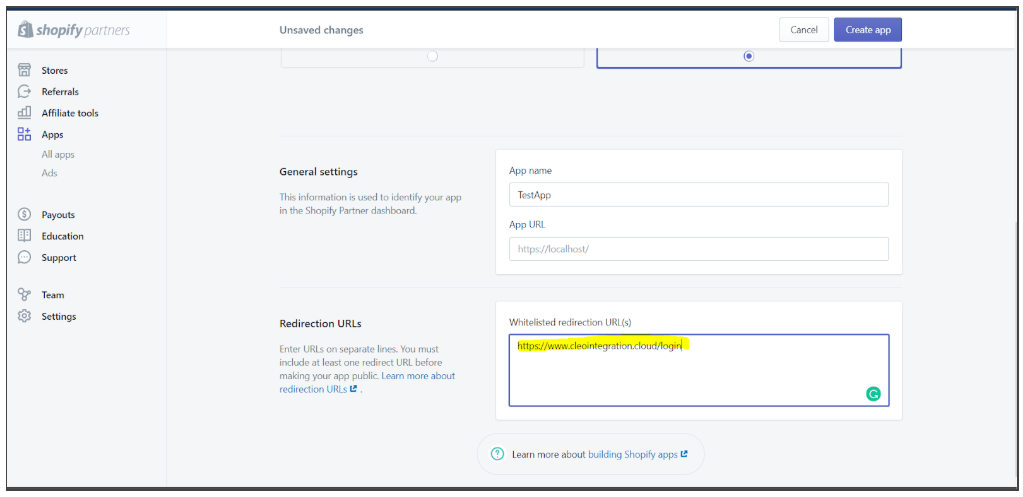Open Stores in the sidebar

pyautogui.click(x=55, y=70)
